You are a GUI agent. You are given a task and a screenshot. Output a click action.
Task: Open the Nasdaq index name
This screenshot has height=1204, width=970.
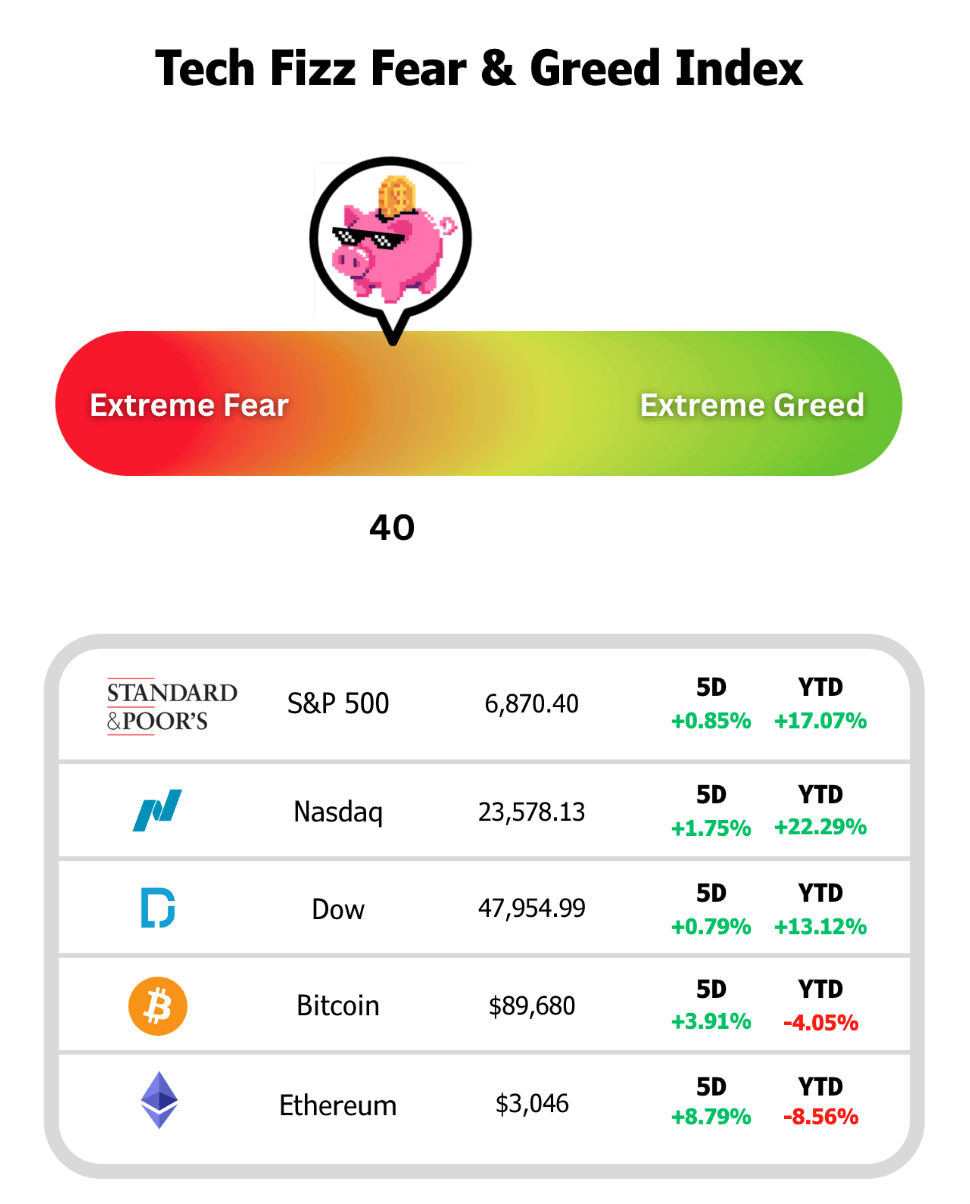(338, 811)
